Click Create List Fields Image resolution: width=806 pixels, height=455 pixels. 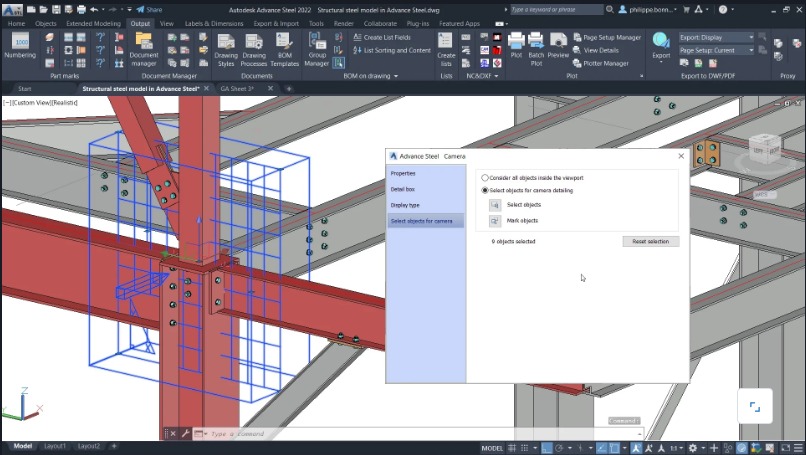pyautogui.click(x=382, y=37)
